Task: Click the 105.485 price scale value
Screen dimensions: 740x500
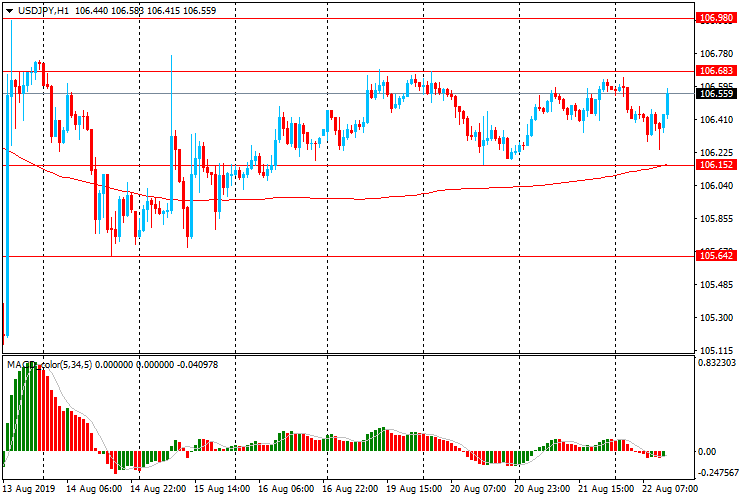Action: click(x=716, y=285)
